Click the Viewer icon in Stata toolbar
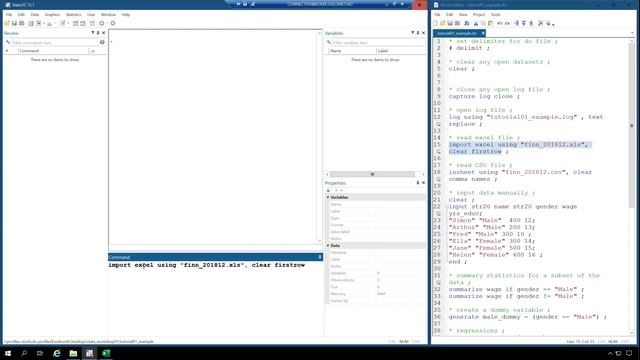This screenshot has width=640, height=360. [39, 23]
